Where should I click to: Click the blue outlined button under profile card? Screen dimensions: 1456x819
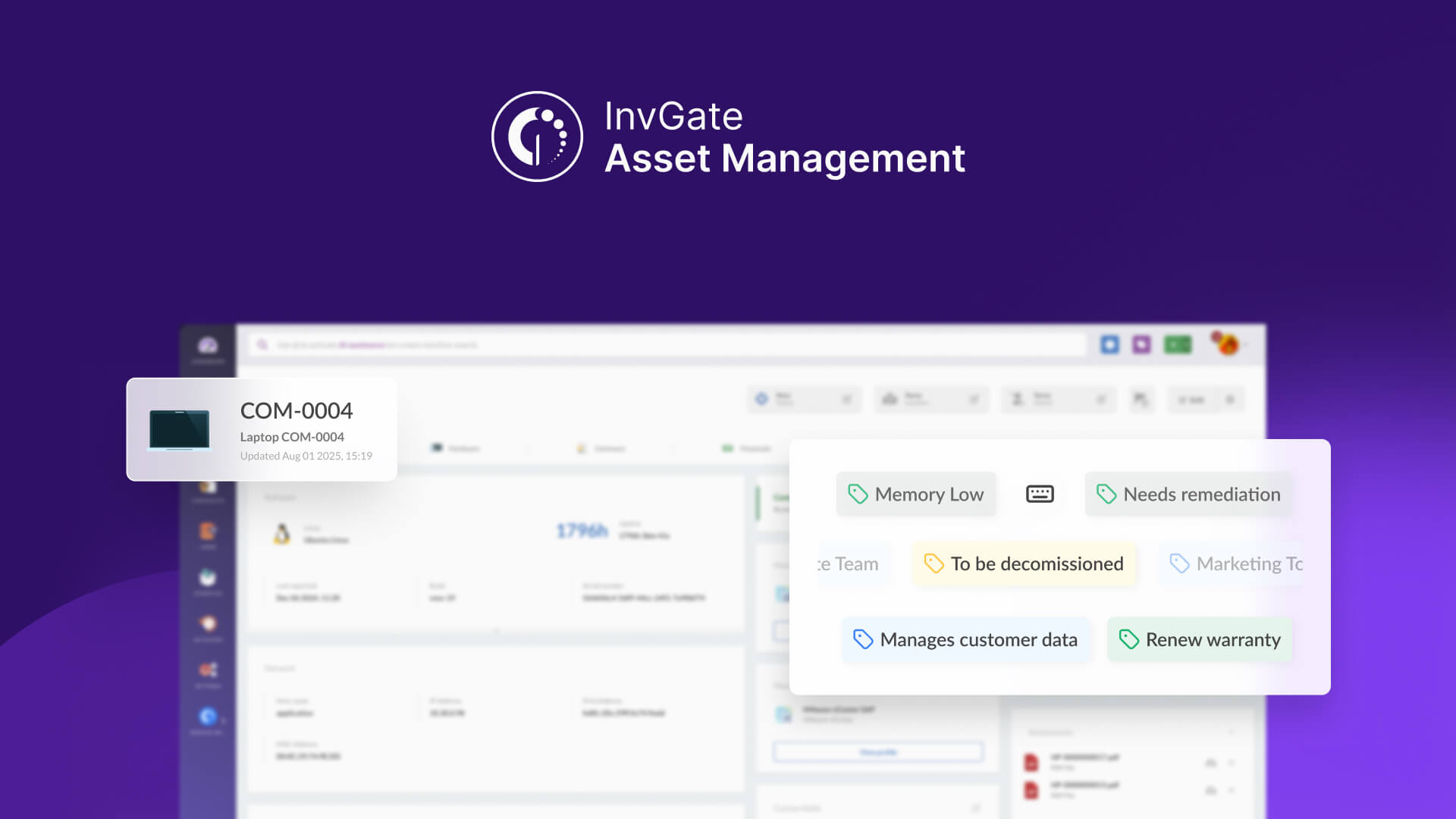click(878, 752)
